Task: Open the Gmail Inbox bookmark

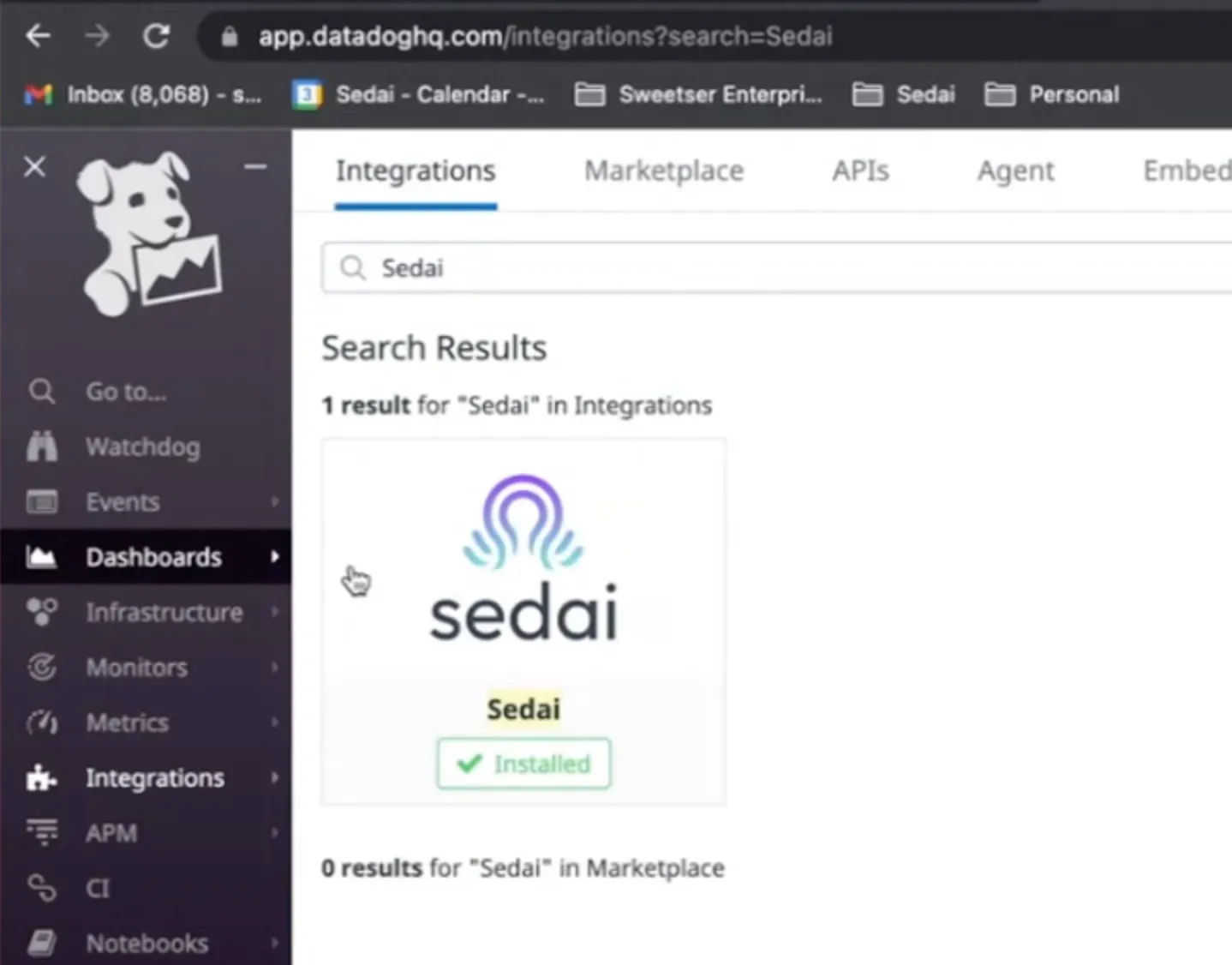Action: click(x=143, y=94)
